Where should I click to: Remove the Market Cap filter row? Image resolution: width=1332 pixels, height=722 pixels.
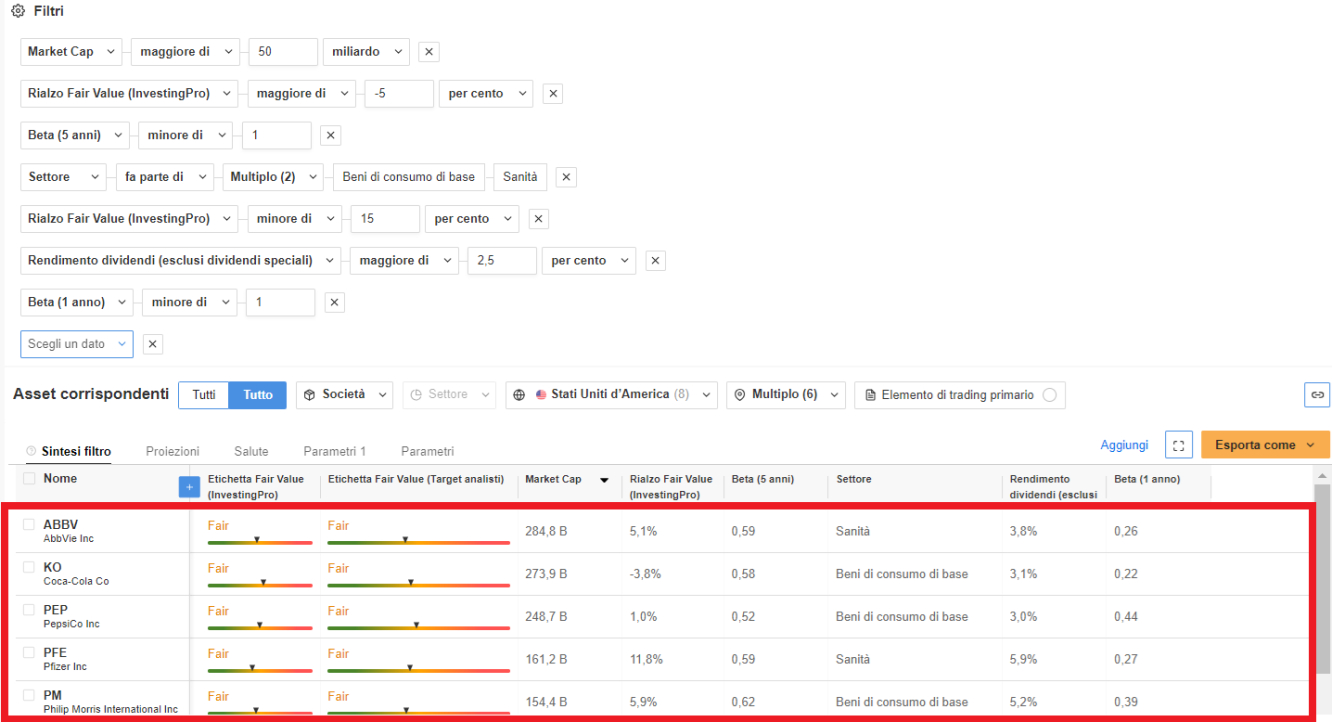(429, 52)
